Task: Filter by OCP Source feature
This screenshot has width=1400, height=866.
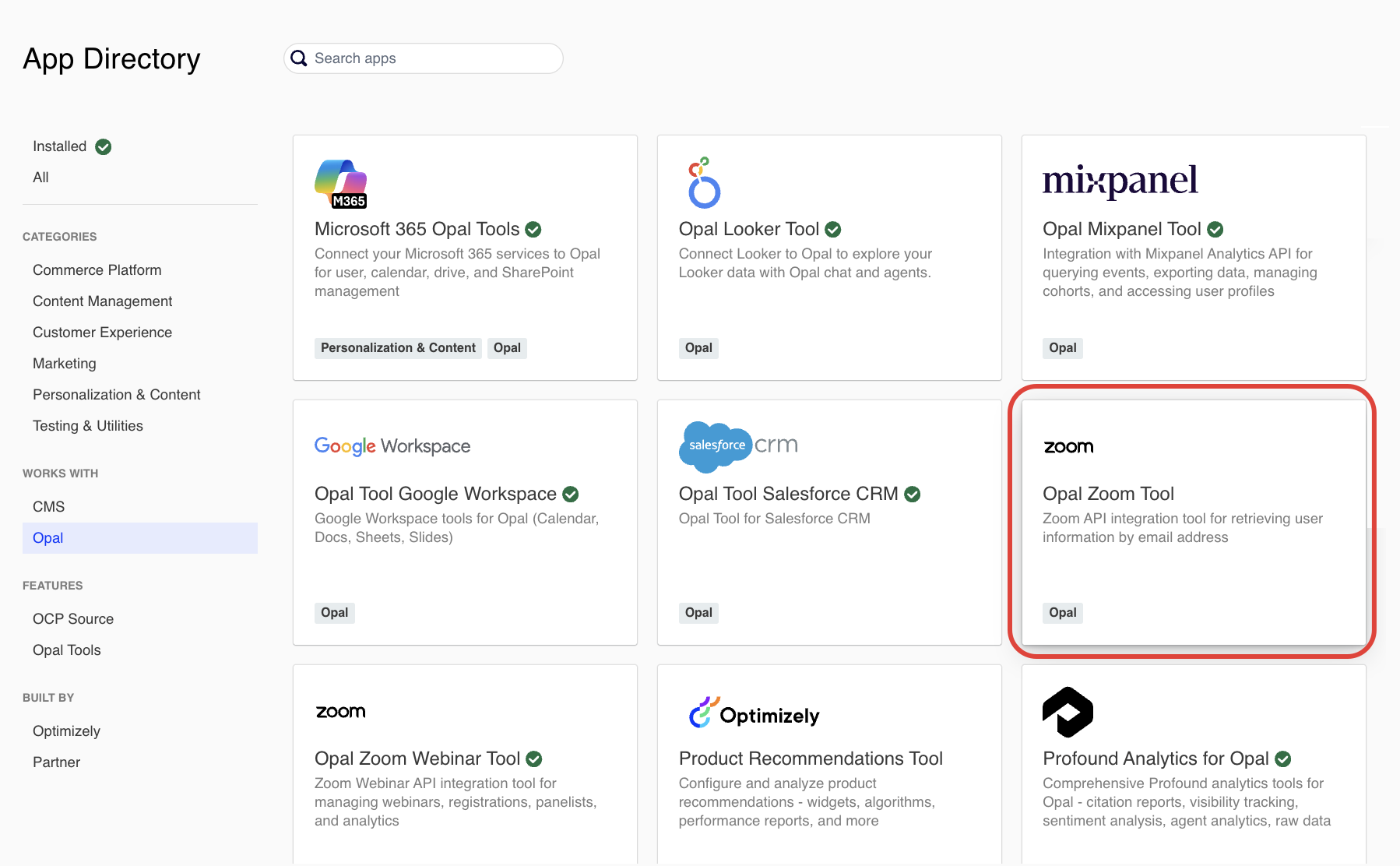Action: click(x=73, y=619)
